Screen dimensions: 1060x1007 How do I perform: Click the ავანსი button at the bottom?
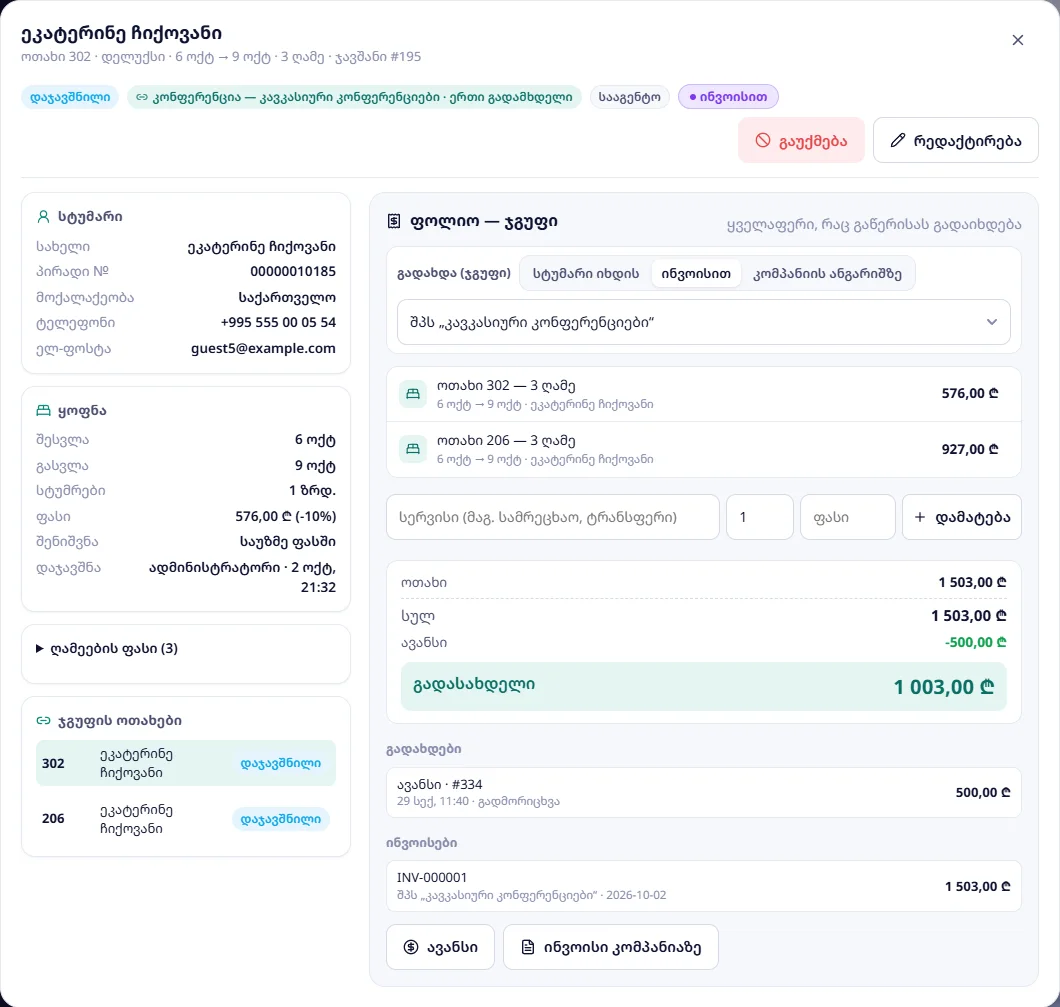point(440,948)
